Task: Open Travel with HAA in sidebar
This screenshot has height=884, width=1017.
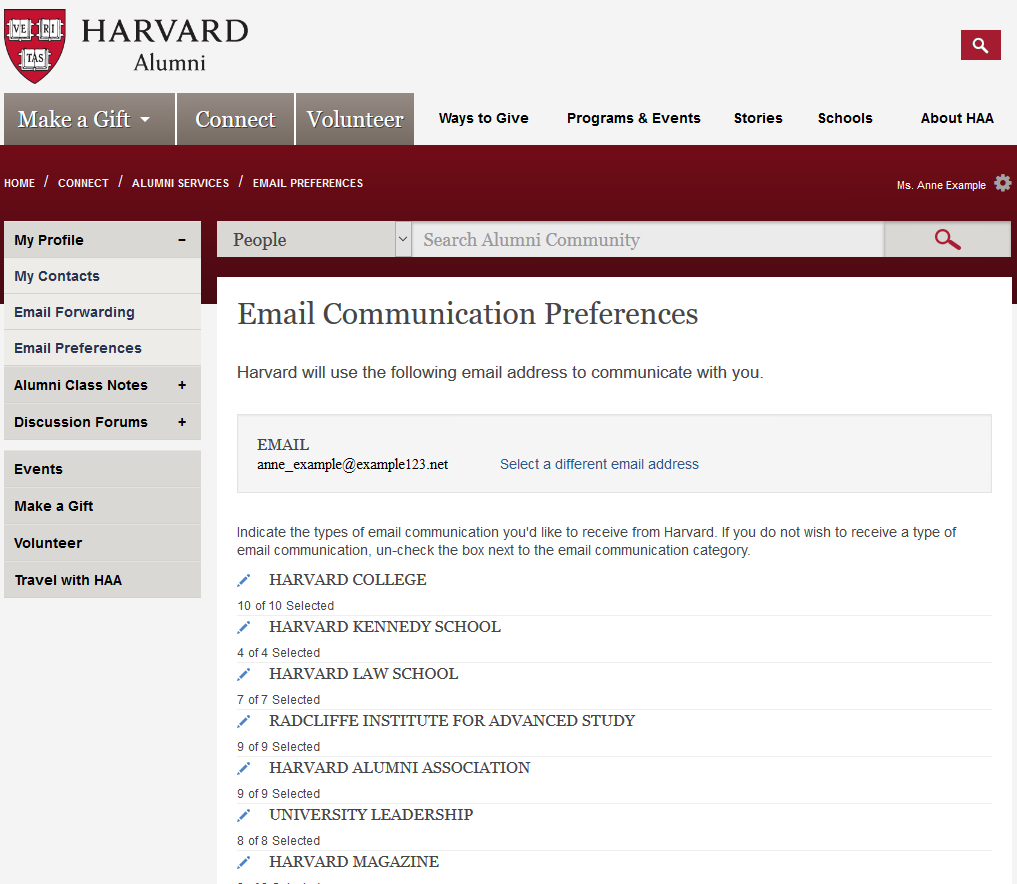Action: (x=102, y=580)
